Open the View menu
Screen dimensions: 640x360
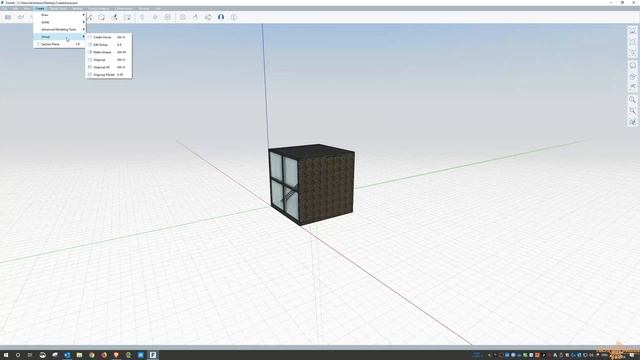[x=27, y=8]
